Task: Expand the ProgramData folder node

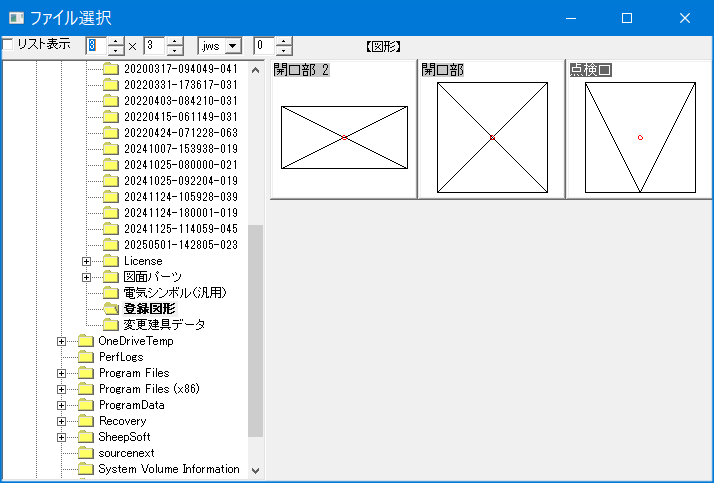Action: pos(61,405)
